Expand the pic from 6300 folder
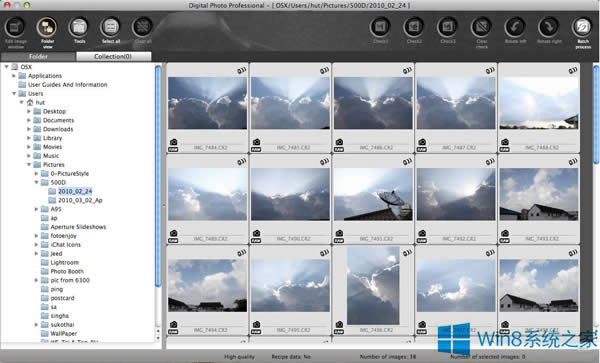Viewport: 600px width, 363px height. tap(36, 280)
